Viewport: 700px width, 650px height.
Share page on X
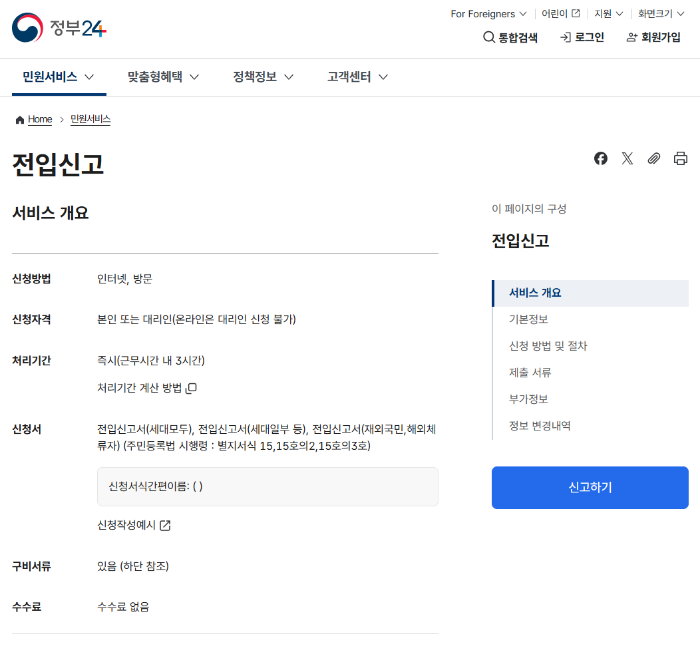[x=627, y=158]
